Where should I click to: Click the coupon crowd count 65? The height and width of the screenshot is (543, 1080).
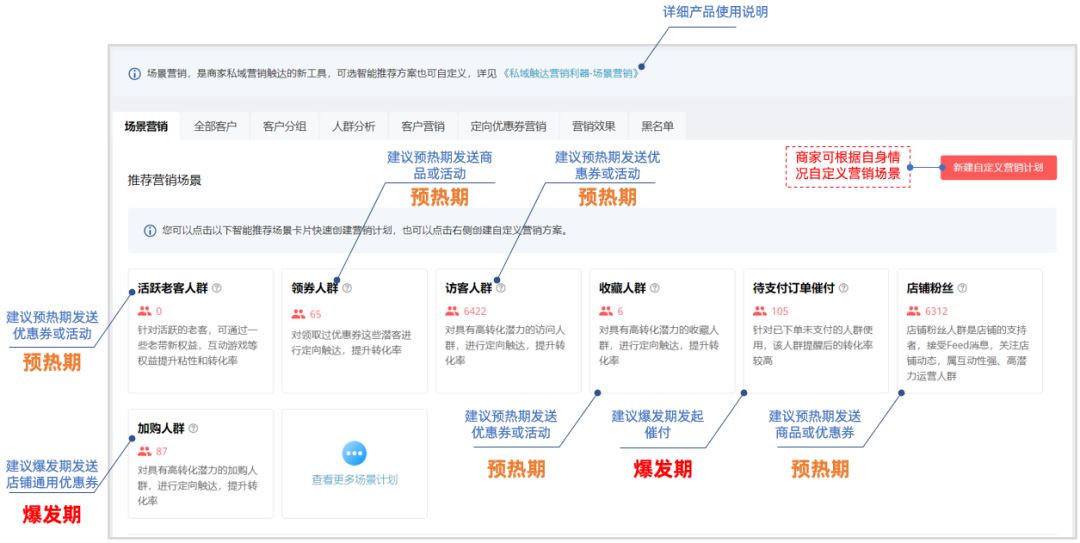315,314
